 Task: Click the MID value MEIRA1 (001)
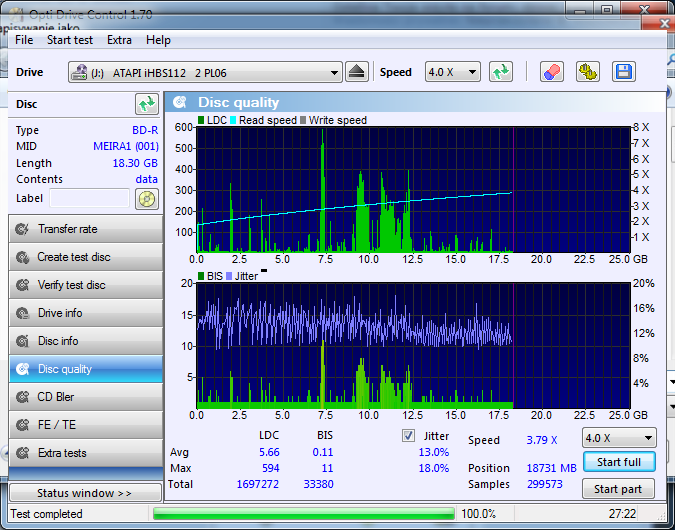click(x=126, y=146)
